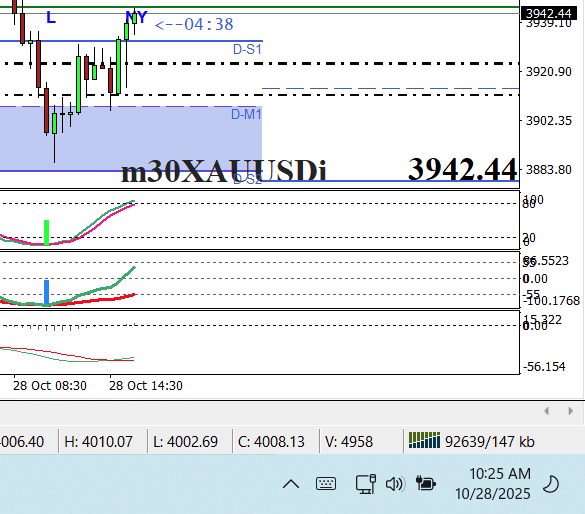
Task: Show hidden icons tray chevron
Action: [x=291, y=484]
